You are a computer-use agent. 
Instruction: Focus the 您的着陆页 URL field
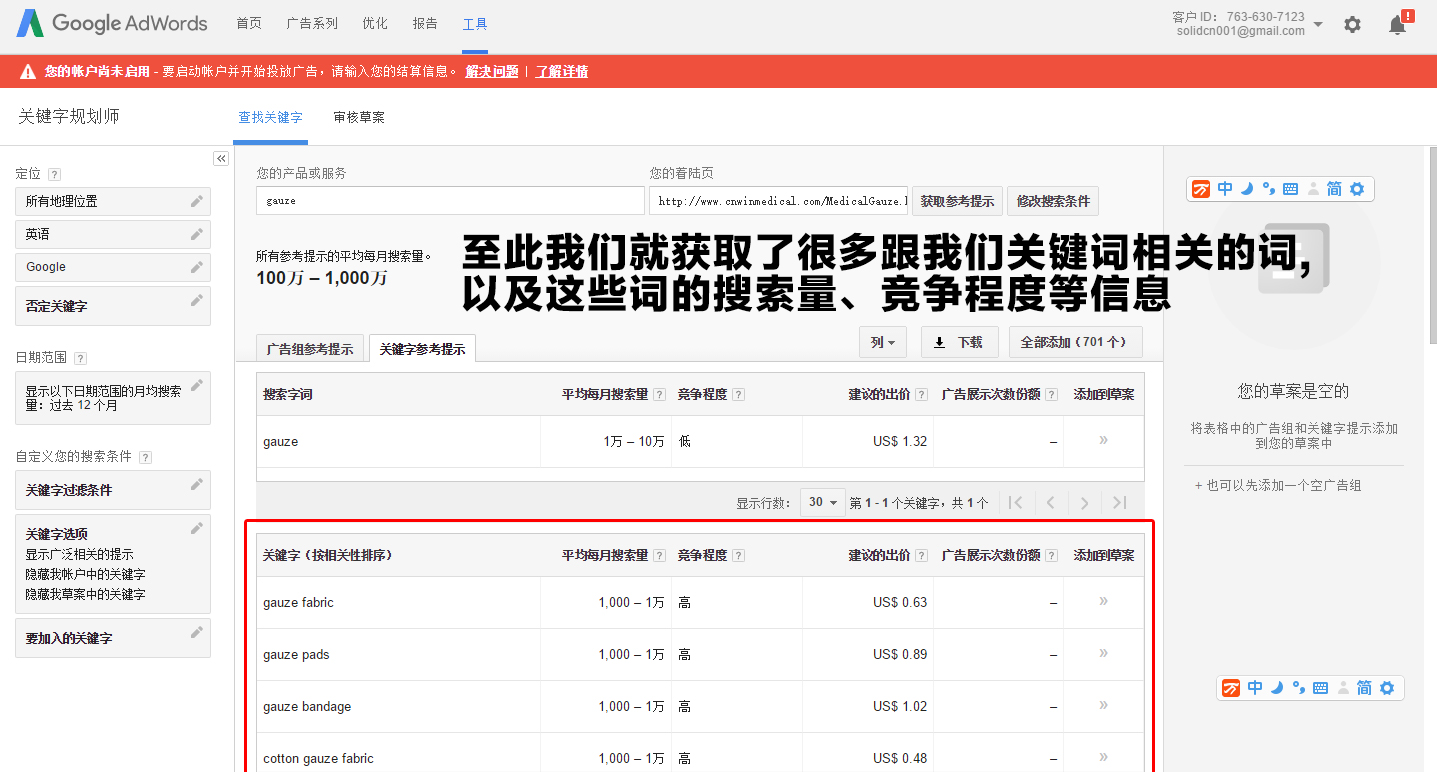click(778, 201)
